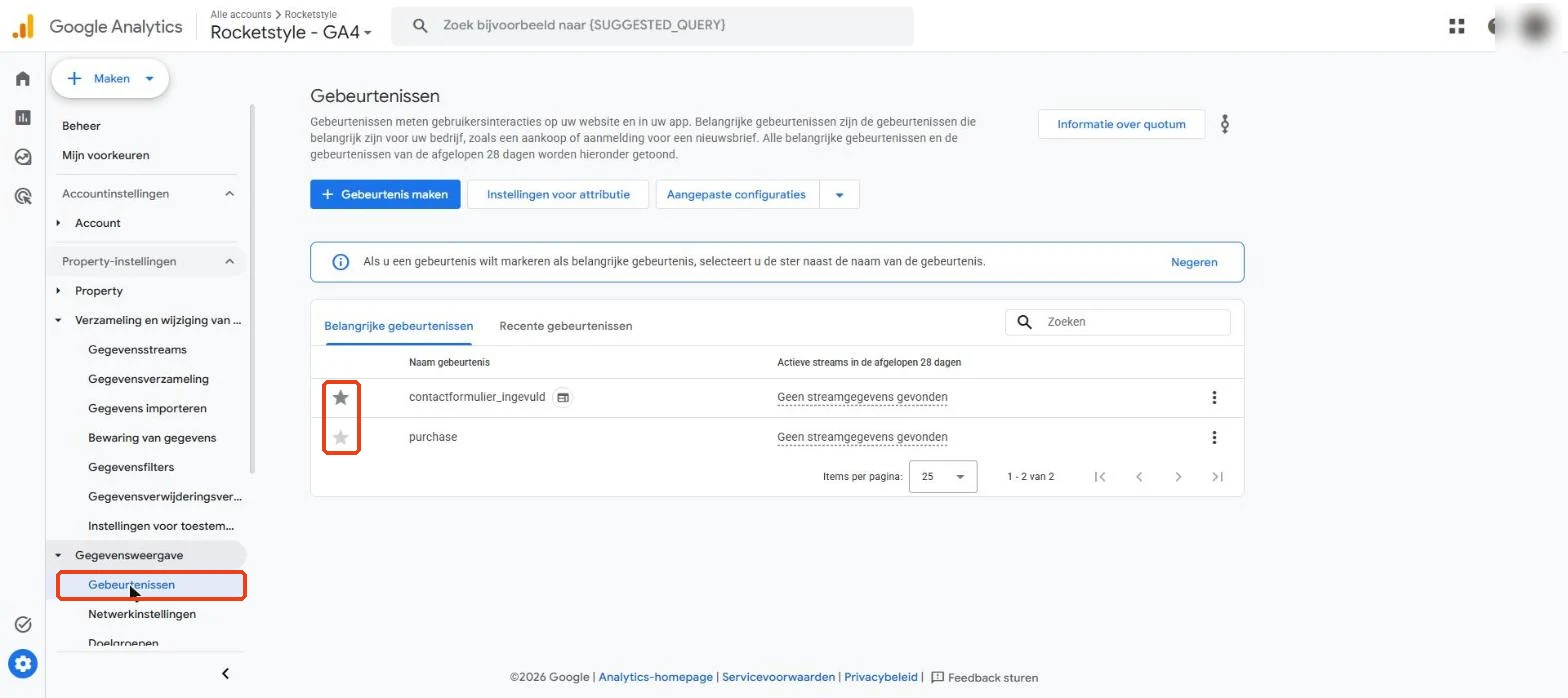Screen dimensions: 1568x698
Task: Click the sidebar vertical scrollbar
Action: pyautogui.click(x=252, y=288)
